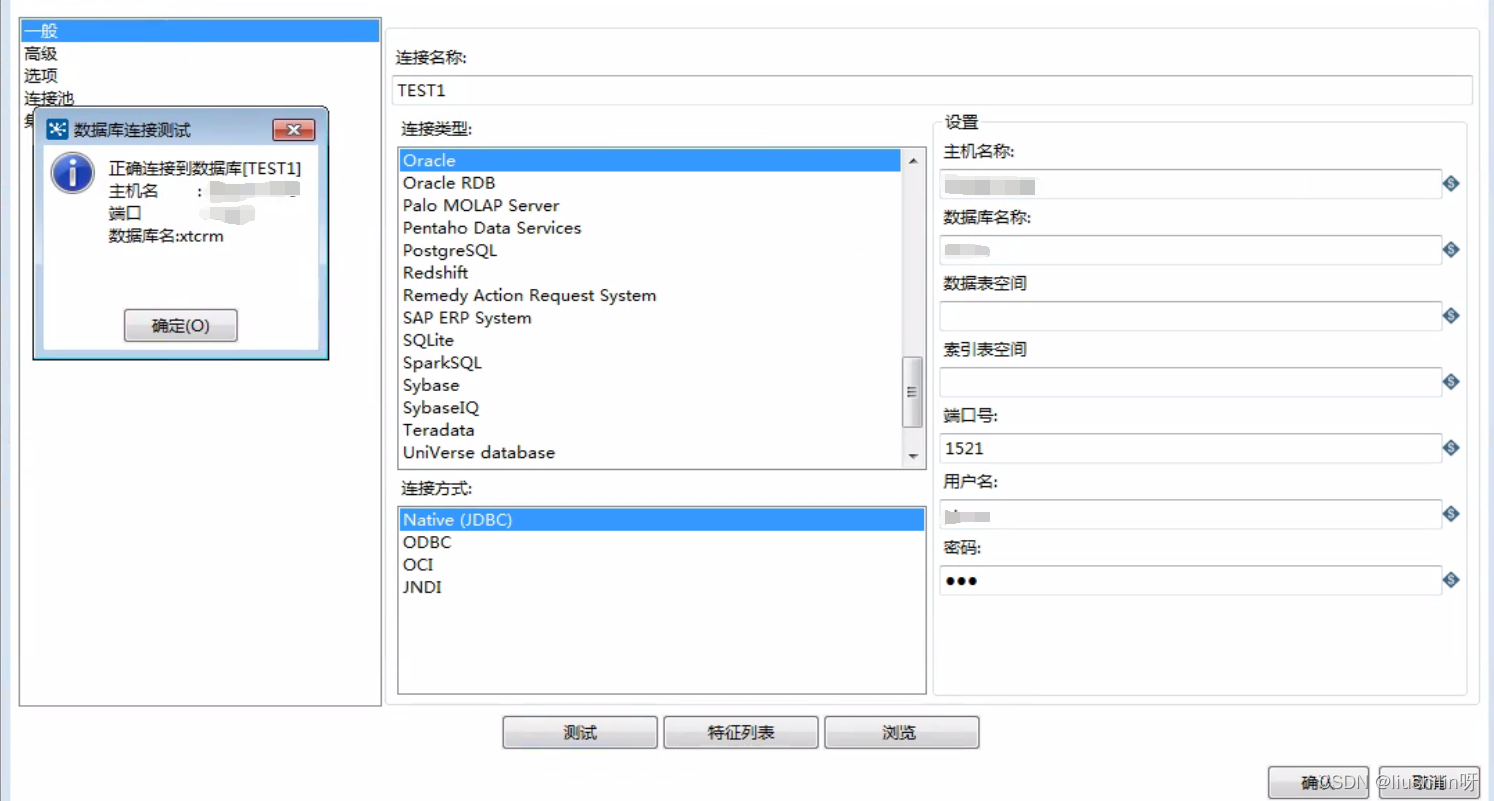Choose Native (JDBC) connection method
The width and height of the screenshot is (1494, 801).
457,519
